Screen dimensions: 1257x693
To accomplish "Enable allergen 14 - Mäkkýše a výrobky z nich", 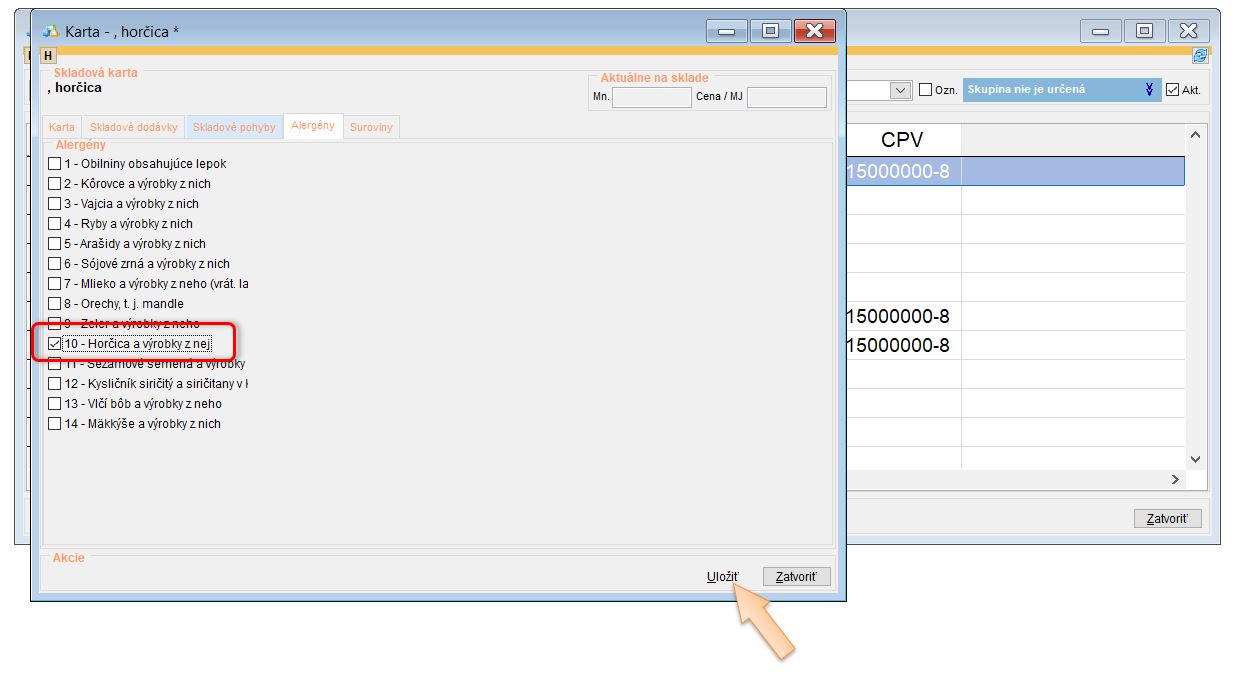I will click(55, 424).
